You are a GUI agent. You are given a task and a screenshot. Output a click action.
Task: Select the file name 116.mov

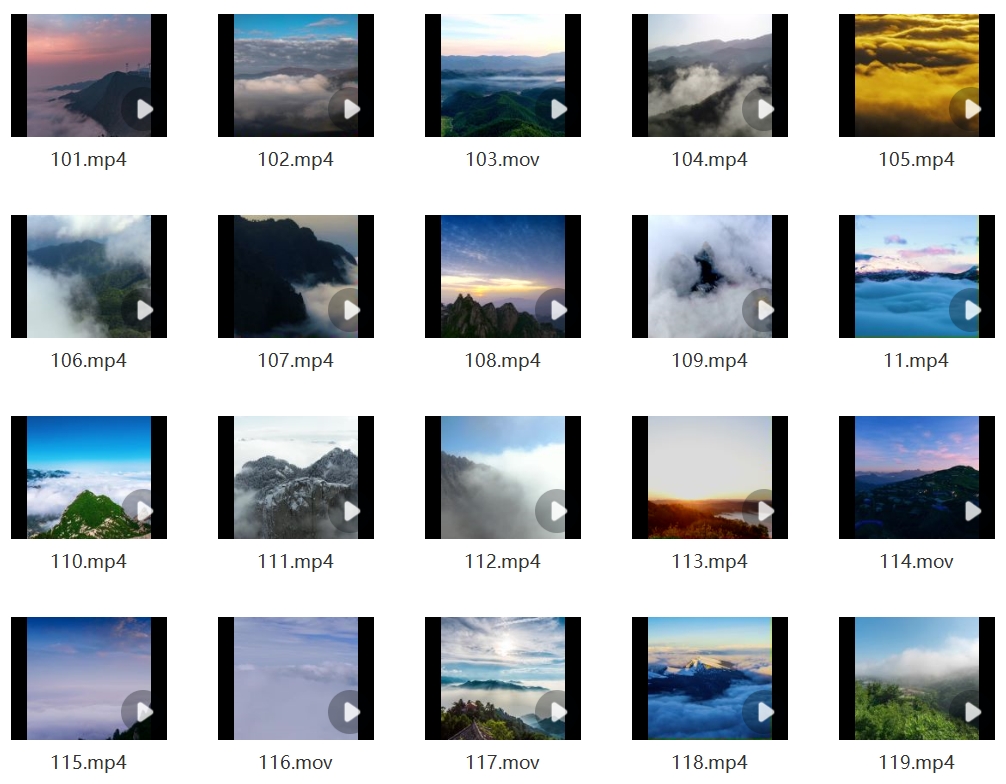point(296,762)
